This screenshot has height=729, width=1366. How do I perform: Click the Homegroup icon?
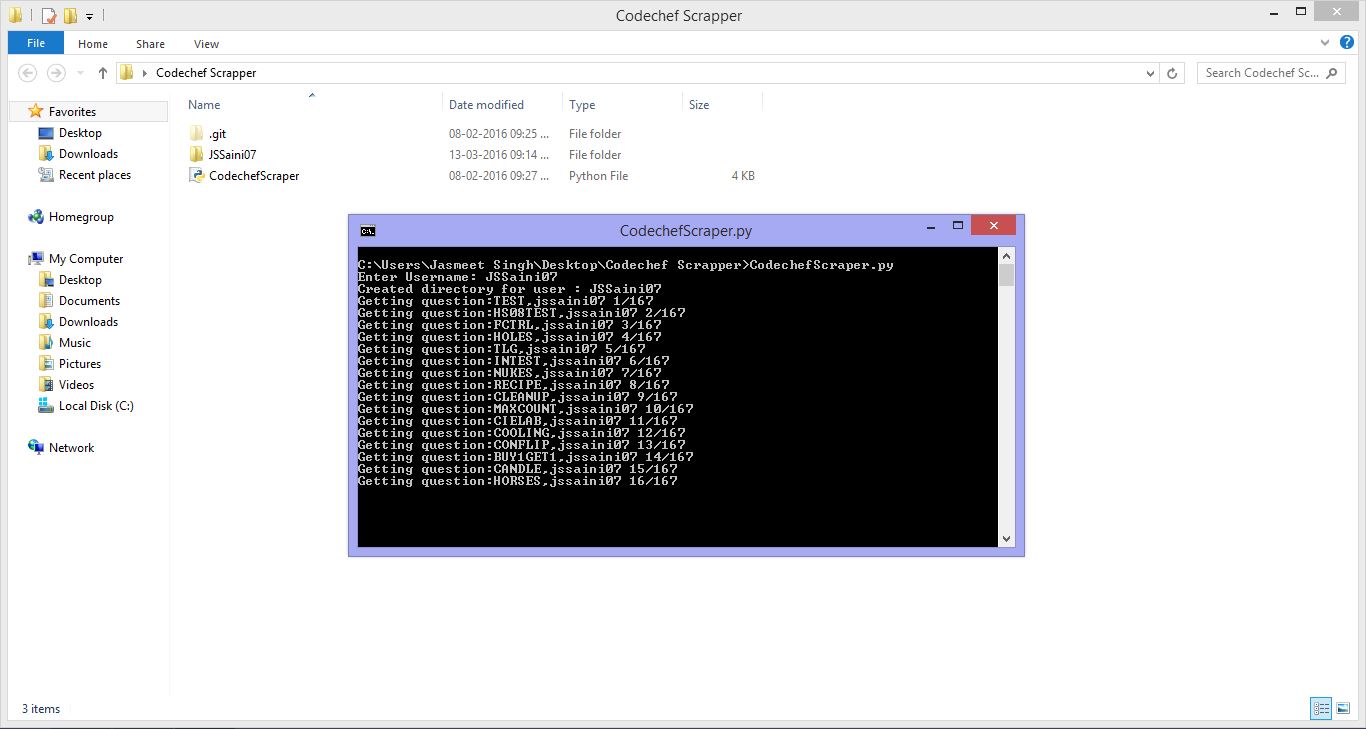point(36,217)
